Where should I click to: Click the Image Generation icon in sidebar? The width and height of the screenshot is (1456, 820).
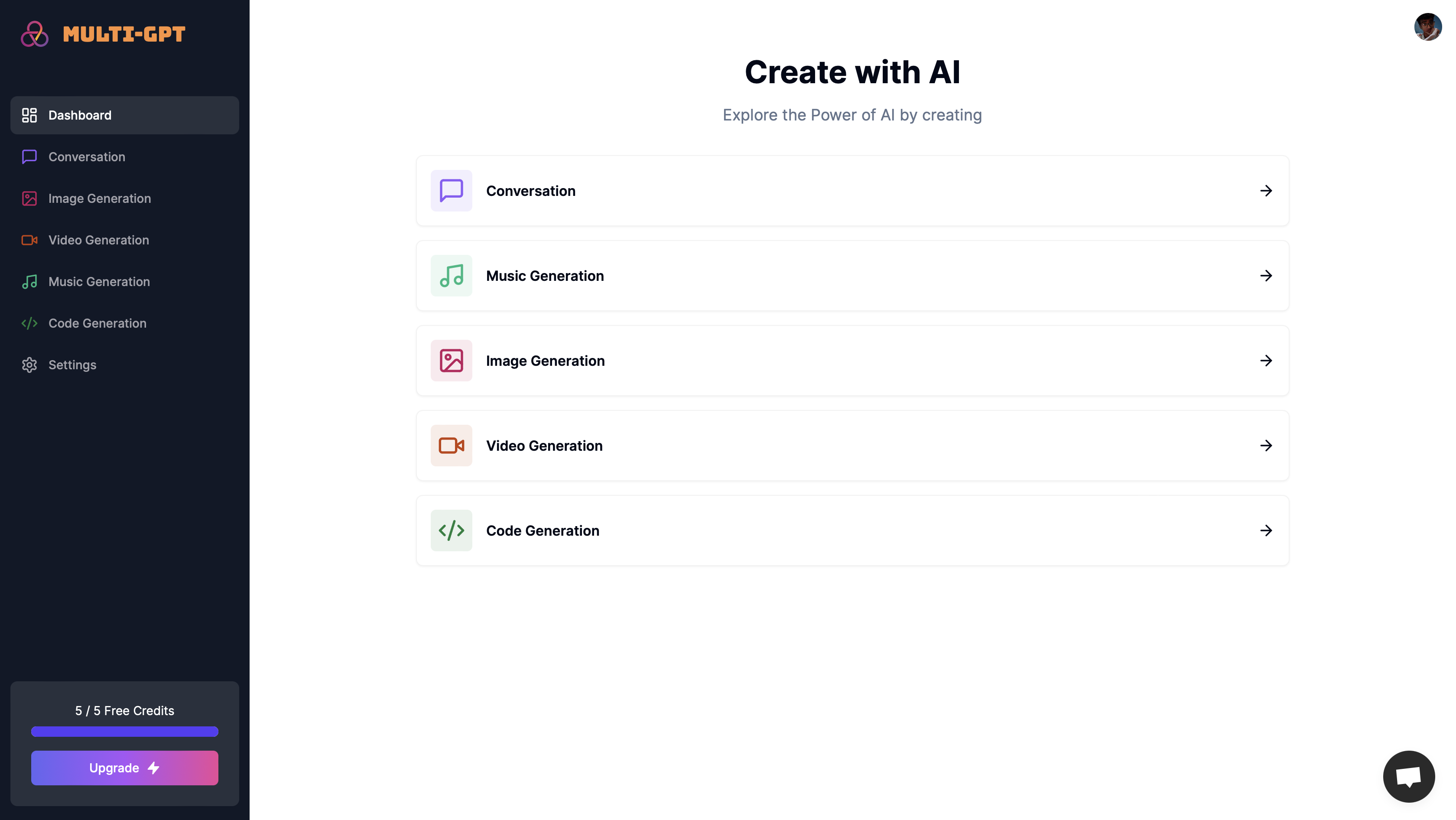[29, 198]
